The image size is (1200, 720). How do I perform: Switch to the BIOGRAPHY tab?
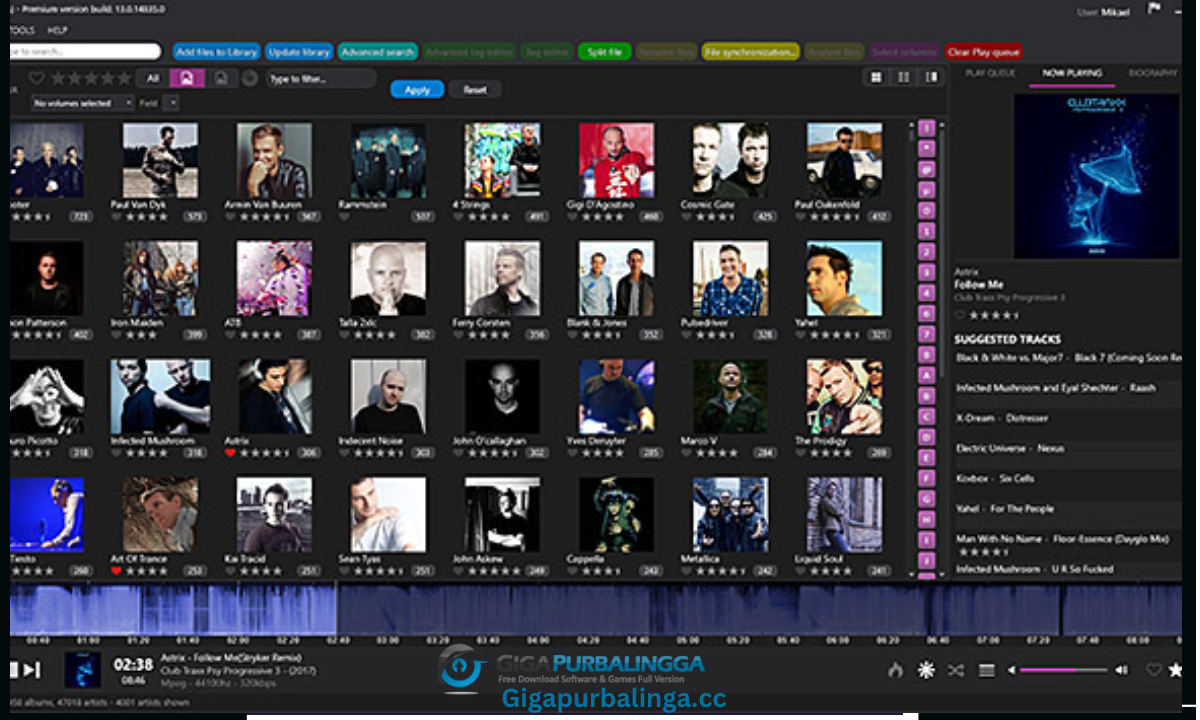[x=1152, y=73]
